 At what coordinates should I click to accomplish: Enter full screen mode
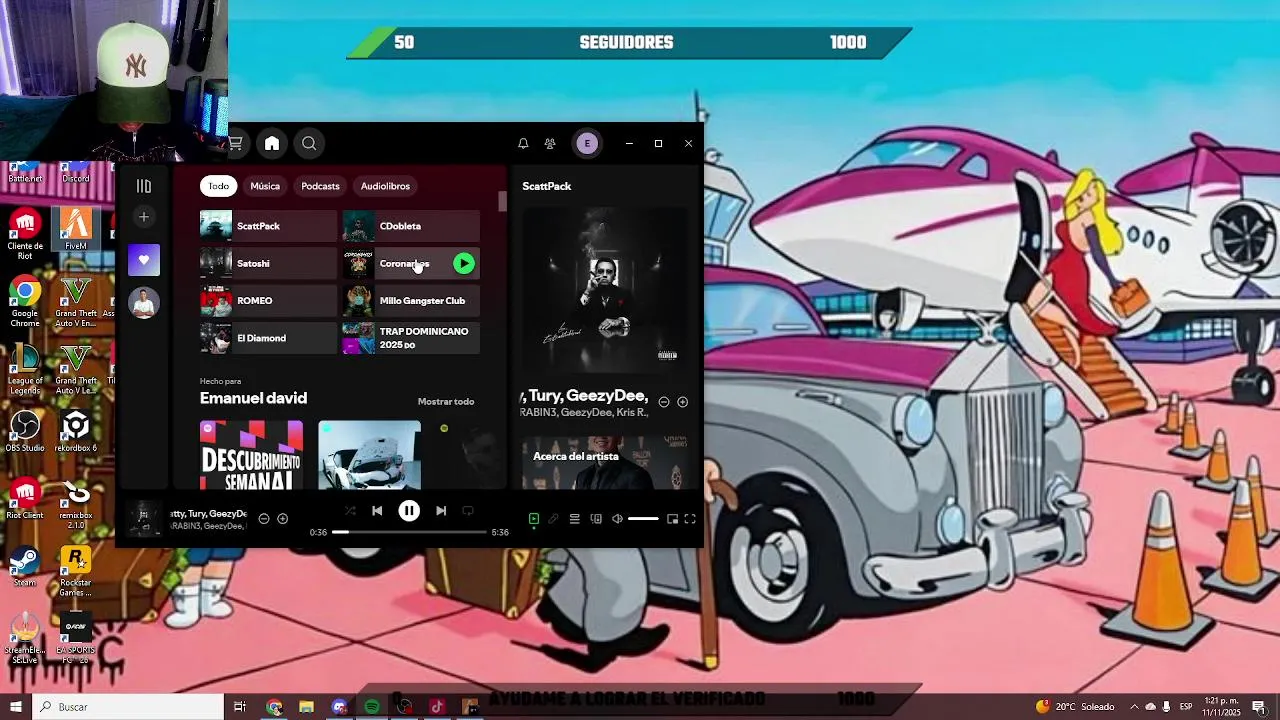coord(690,519)
